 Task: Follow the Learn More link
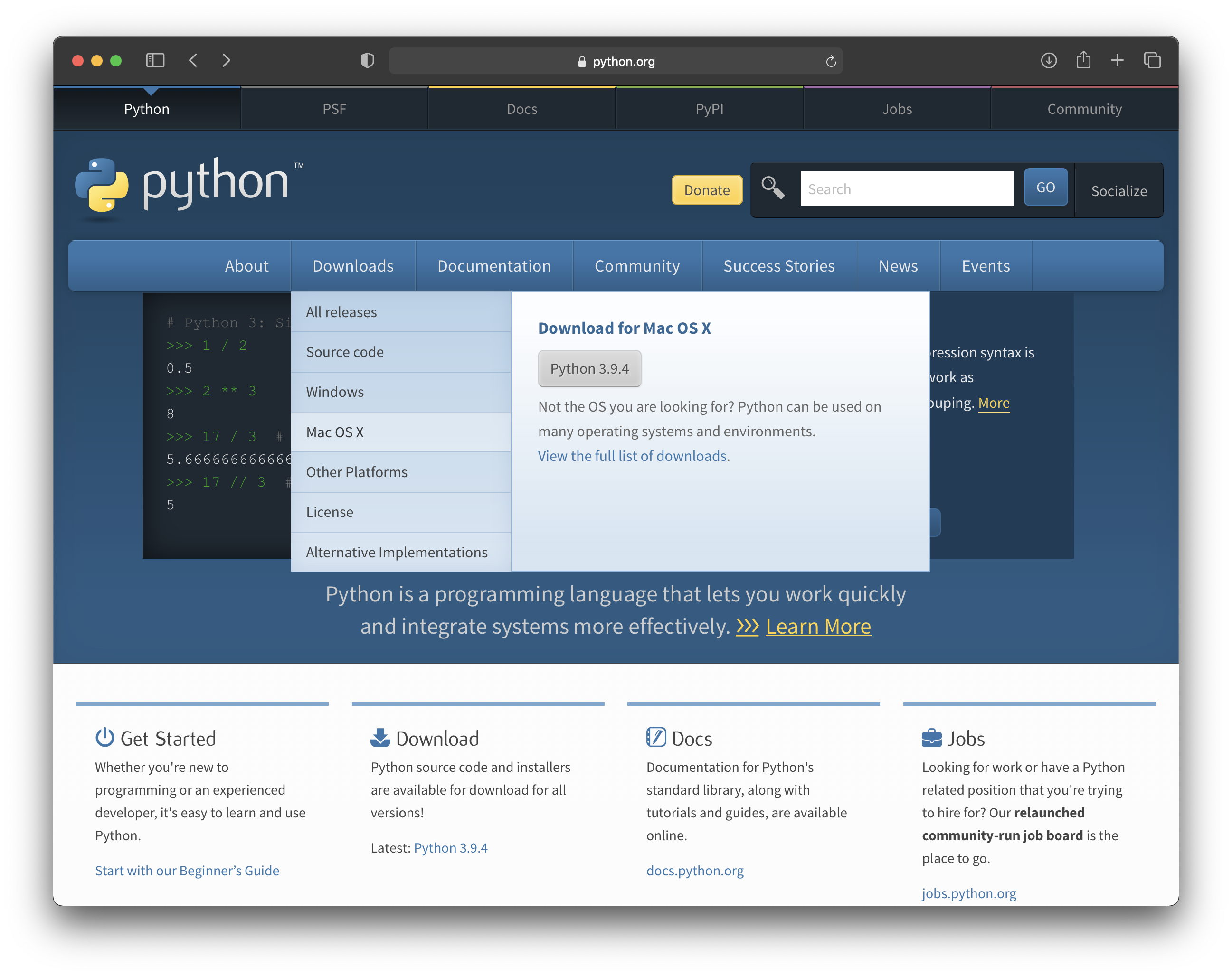tap(818, 626)
